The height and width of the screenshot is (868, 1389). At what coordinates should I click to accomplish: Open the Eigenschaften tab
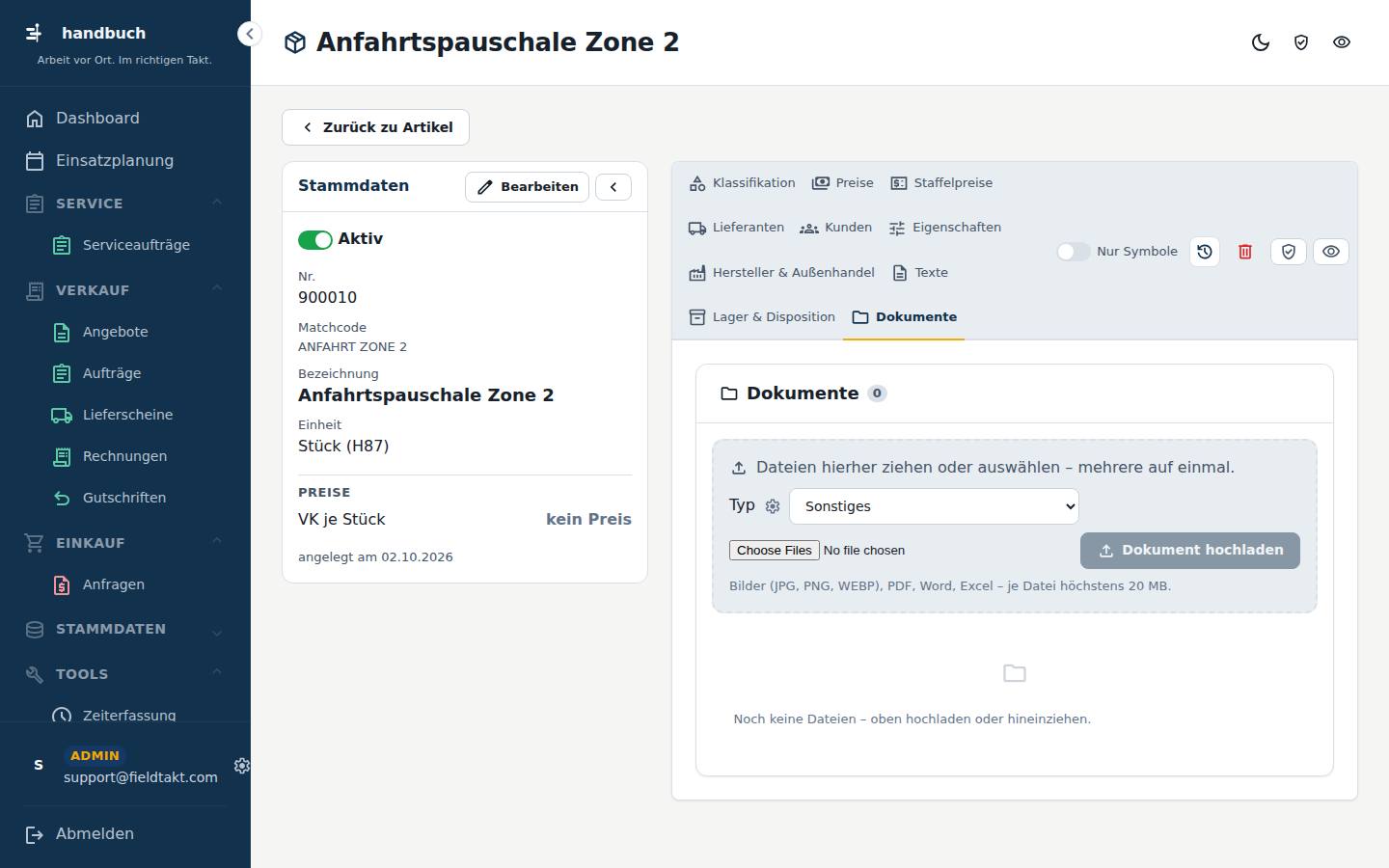[945, 228]
